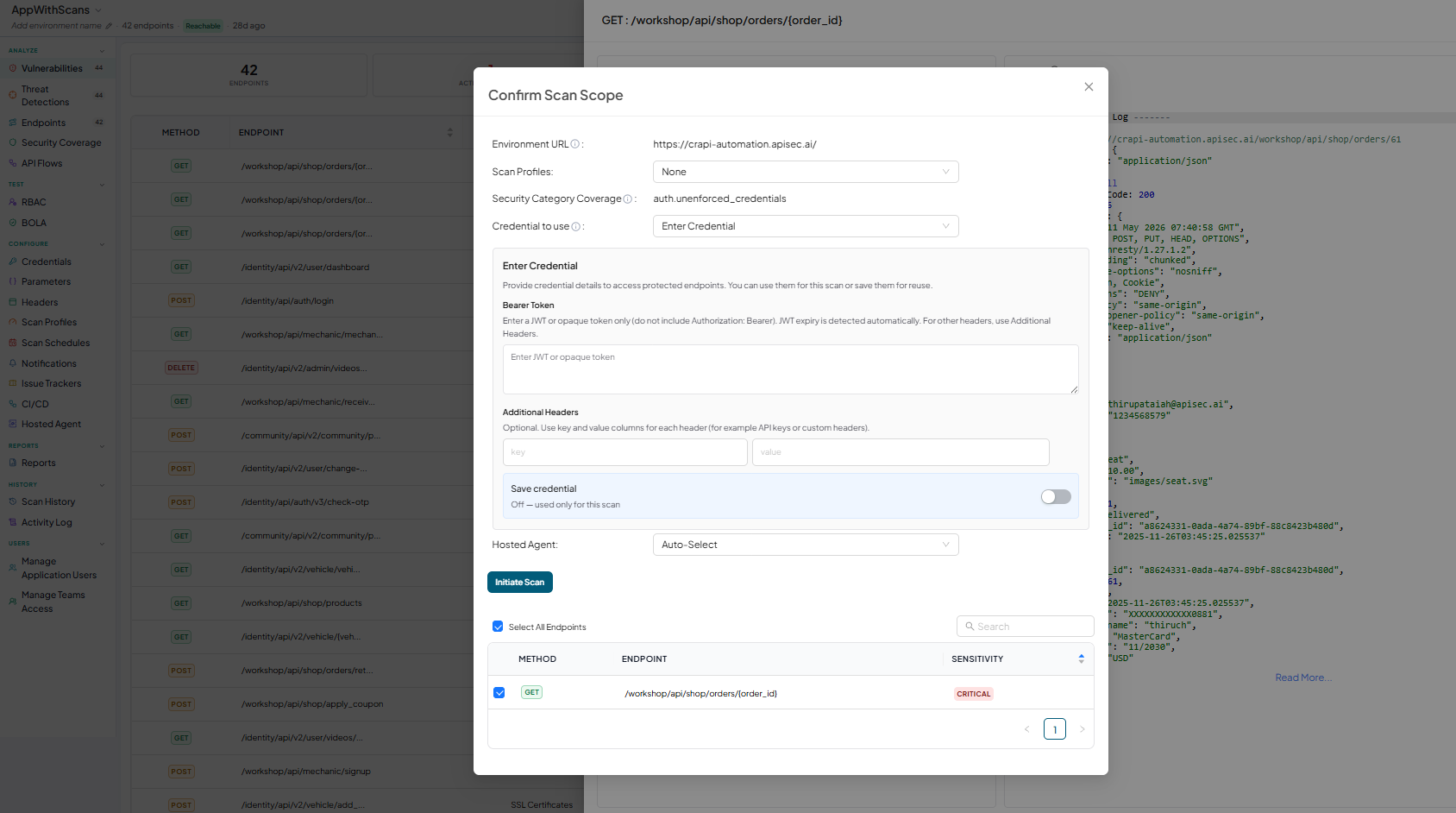This screenshot has width=1456, height=813.
Task: Click the Reports sidebar icon
Action: tap(13, 463)
